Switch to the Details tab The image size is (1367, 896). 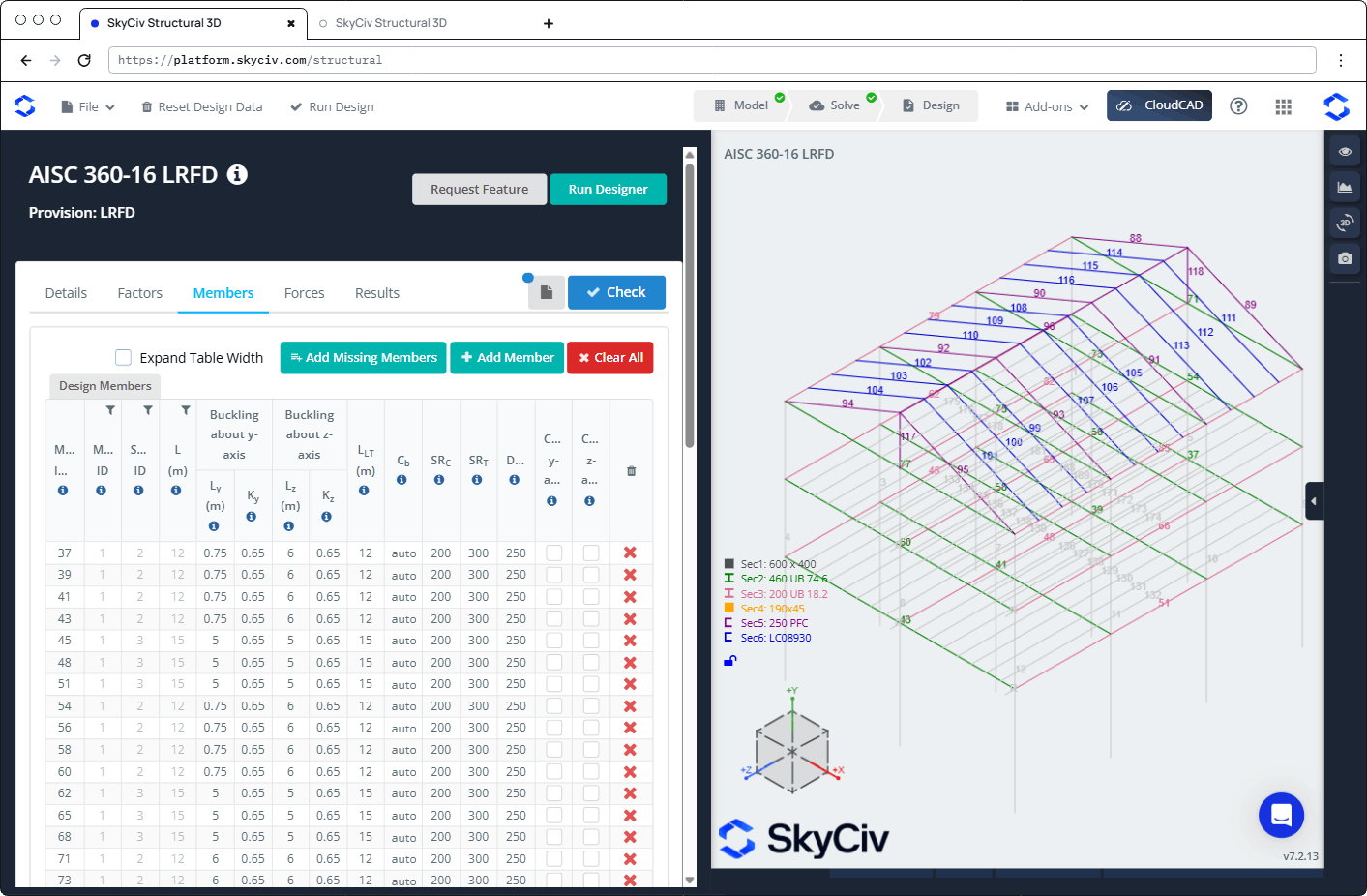click(x=66, y=293)
